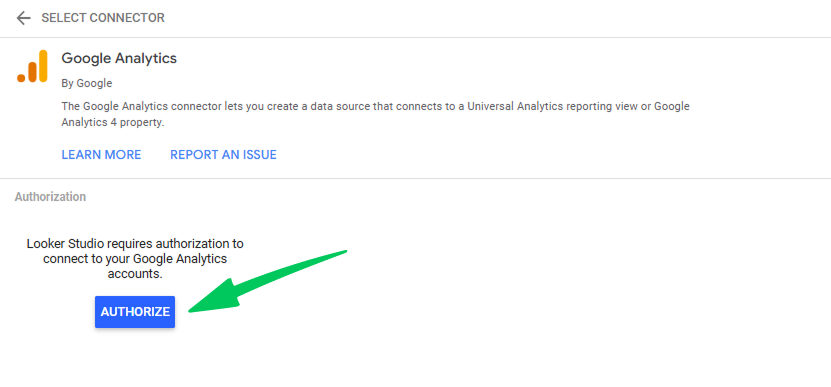Viewport: 831px width, 387px height.
Task: Click the word "accounts." above AUTHORIZE
Action: [x=135, y=275]
